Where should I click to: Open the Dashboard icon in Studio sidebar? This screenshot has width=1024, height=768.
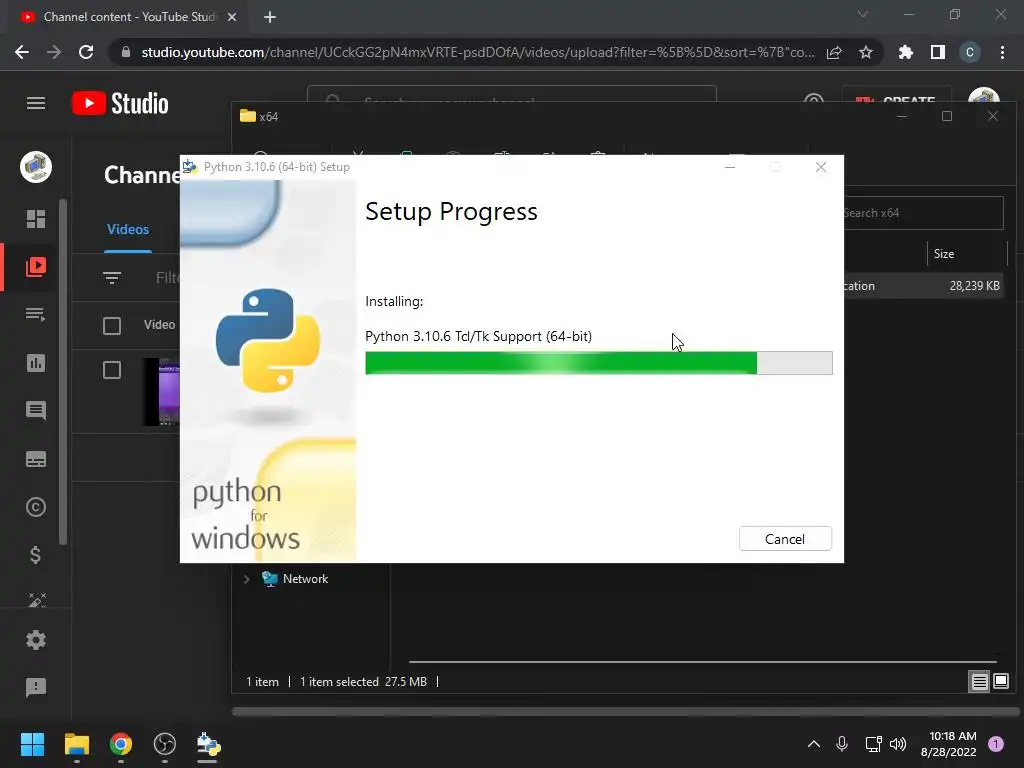pos(36,219)
